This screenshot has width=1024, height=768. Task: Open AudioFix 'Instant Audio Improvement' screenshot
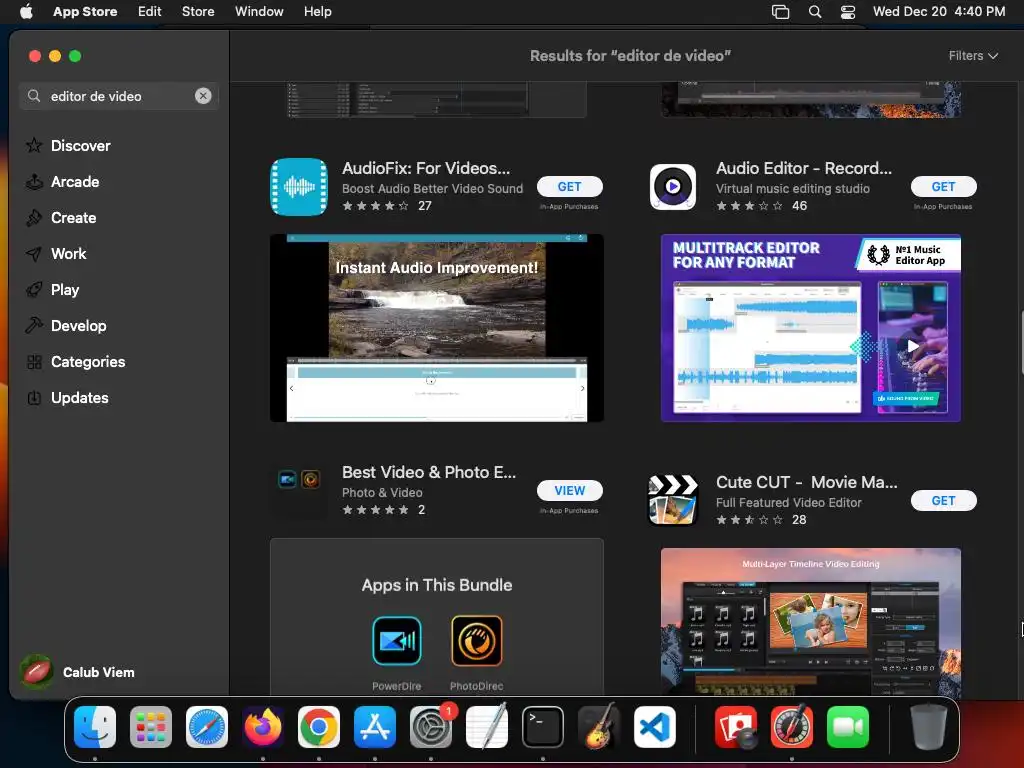coord(436,328)
